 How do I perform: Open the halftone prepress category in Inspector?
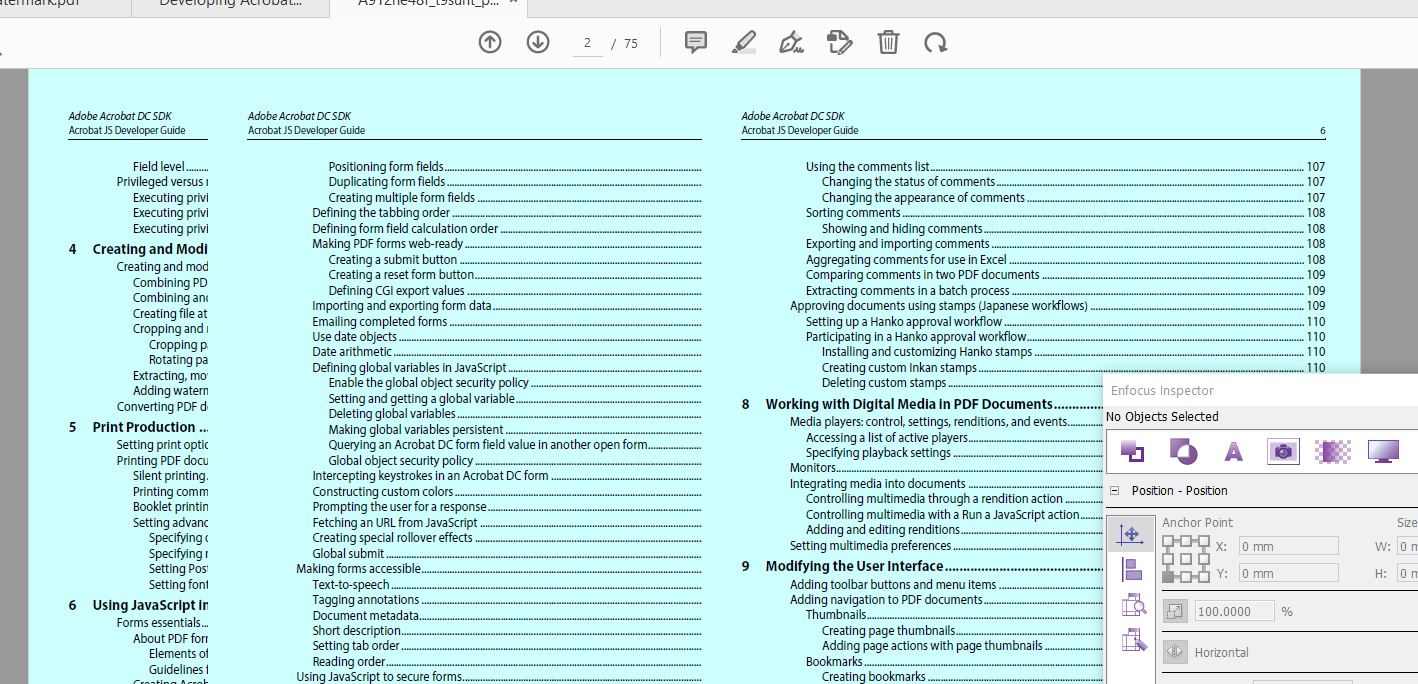pyautogui.click(x=1332, y=452)
